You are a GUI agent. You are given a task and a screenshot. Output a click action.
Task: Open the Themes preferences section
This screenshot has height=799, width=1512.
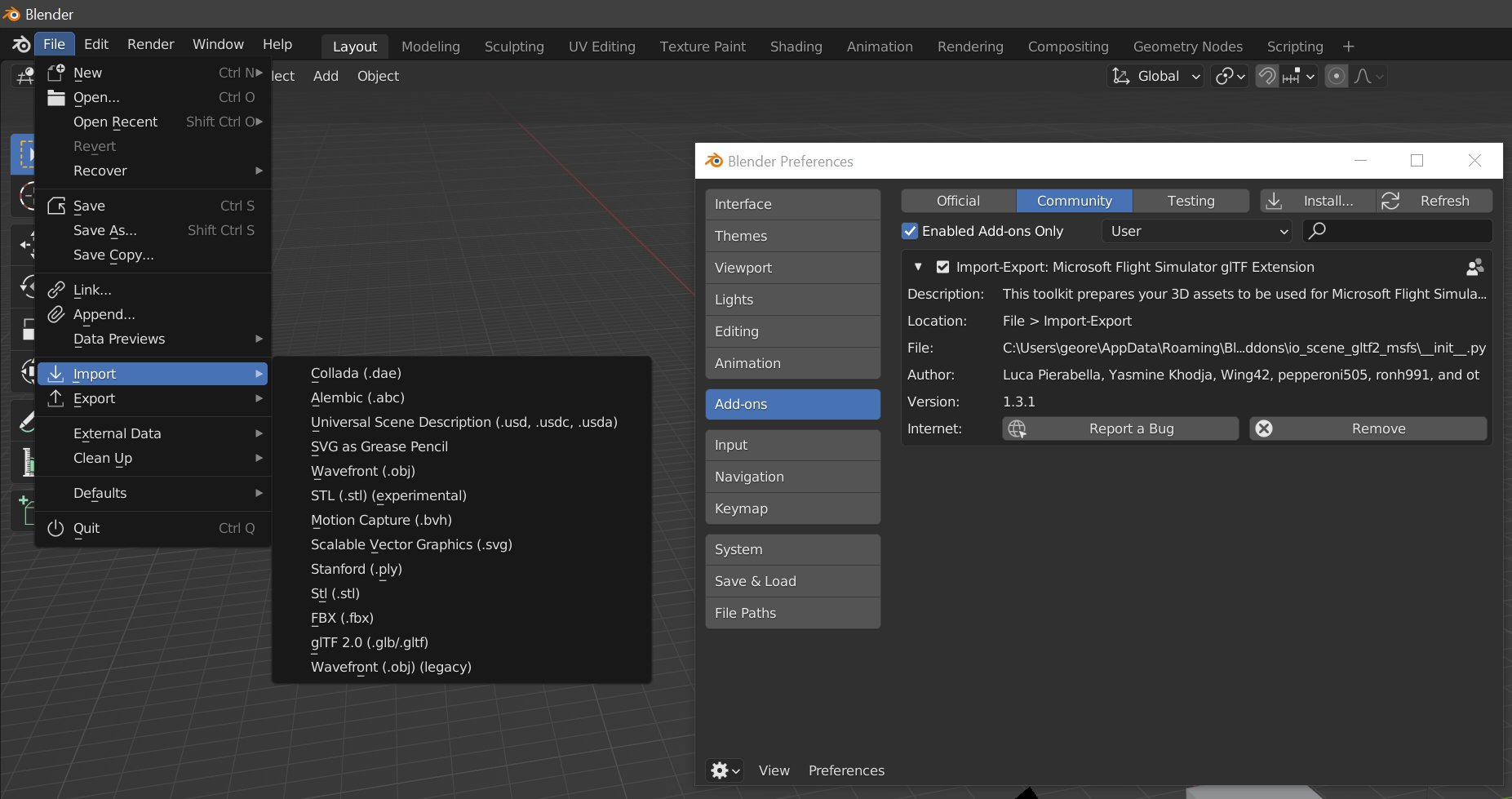793,236
